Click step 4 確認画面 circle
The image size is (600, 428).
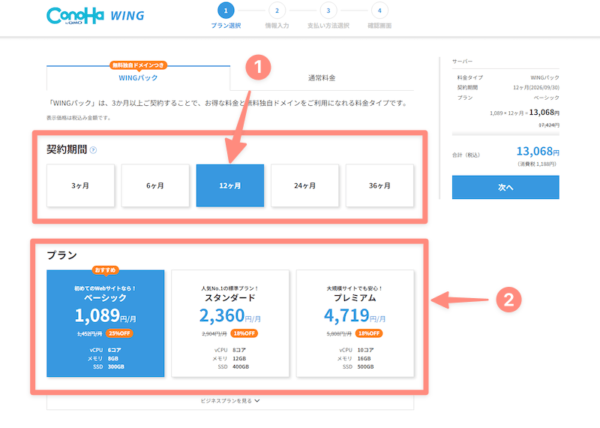point(379,11)
